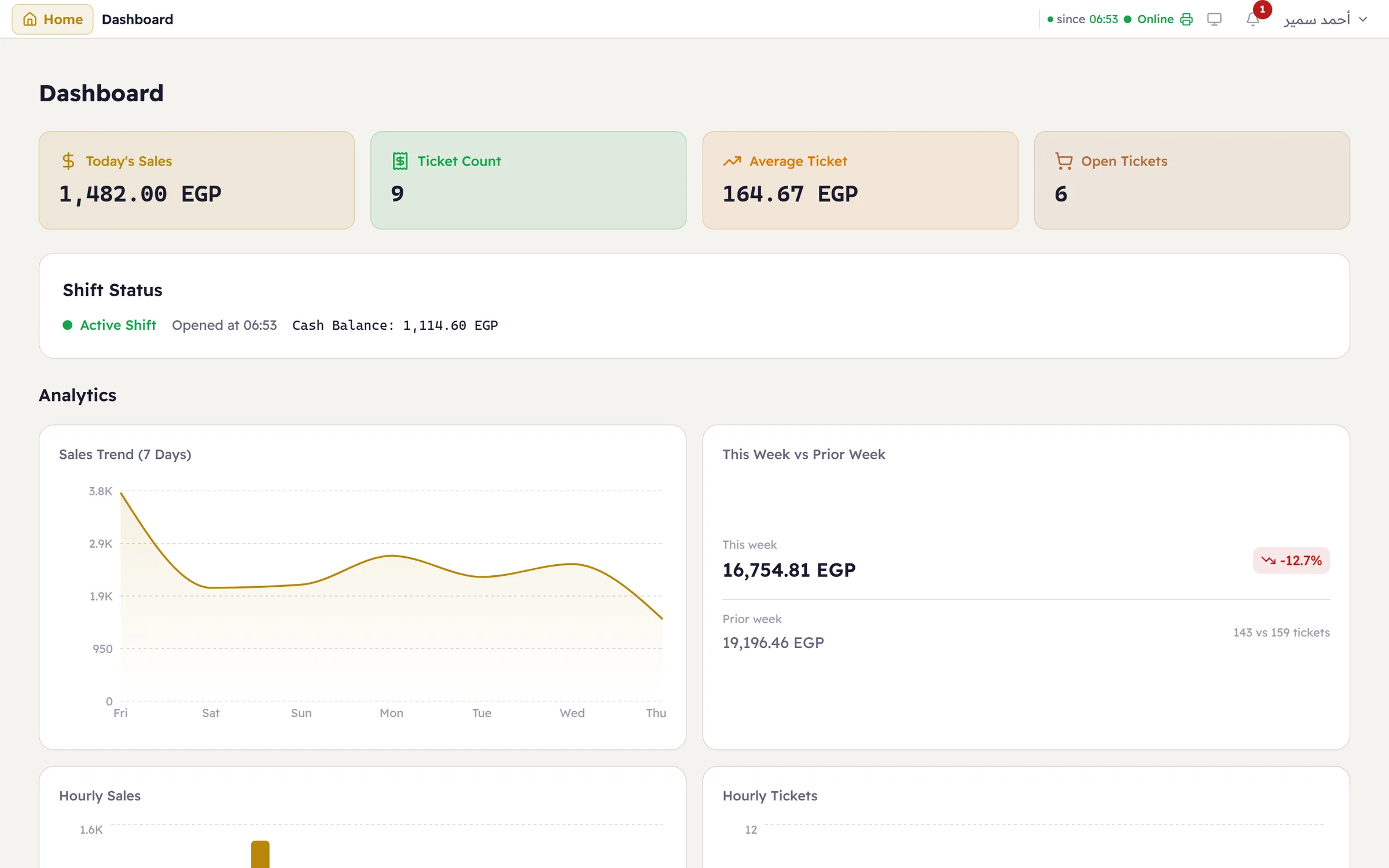This screenshot has width=1389, height=868.
Task: Click the house icon in Home button
Action: click(30, 19)
